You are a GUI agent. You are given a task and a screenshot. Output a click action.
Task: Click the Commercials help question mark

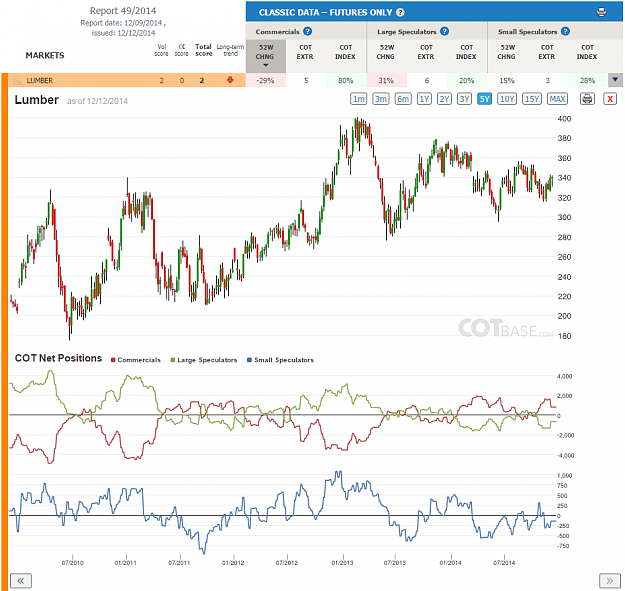coord(307,31)
